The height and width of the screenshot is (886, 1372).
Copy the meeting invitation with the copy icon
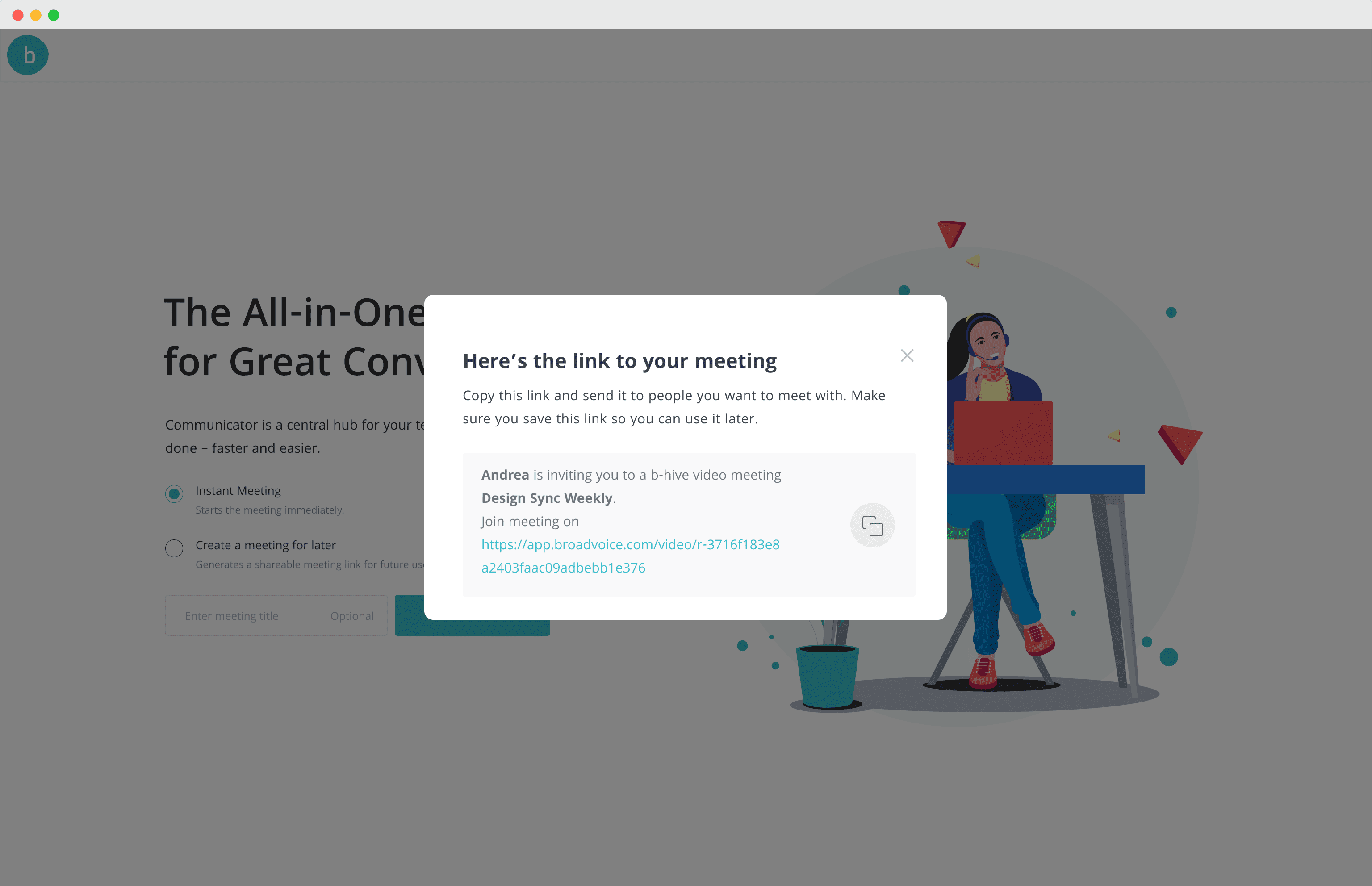point(872,525)
